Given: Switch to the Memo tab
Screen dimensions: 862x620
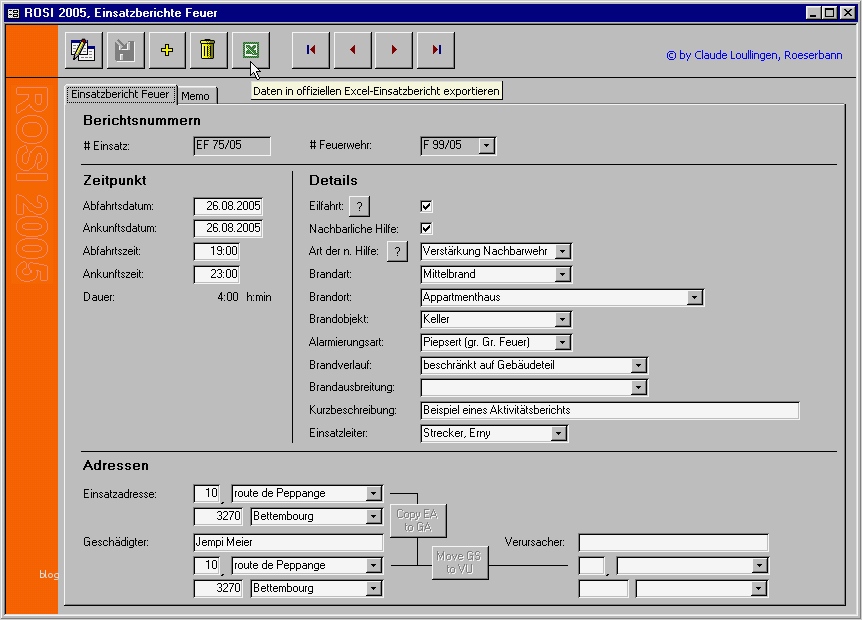Looking at the screenshot, I should pyautogui.click(x=195, y=96).
